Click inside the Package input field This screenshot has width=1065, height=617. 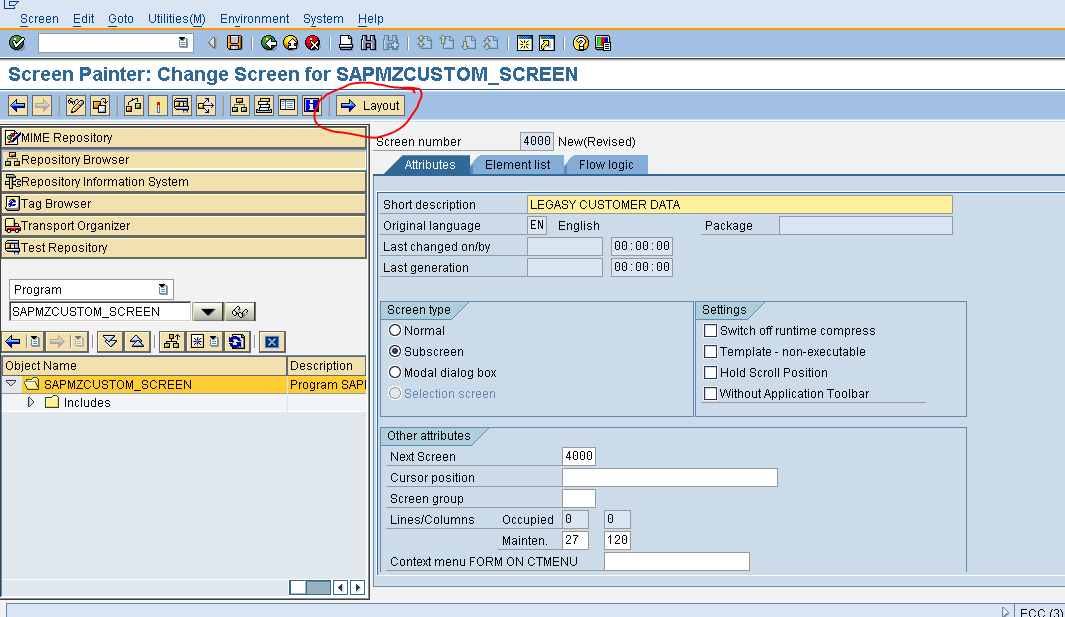coord(865,225)
